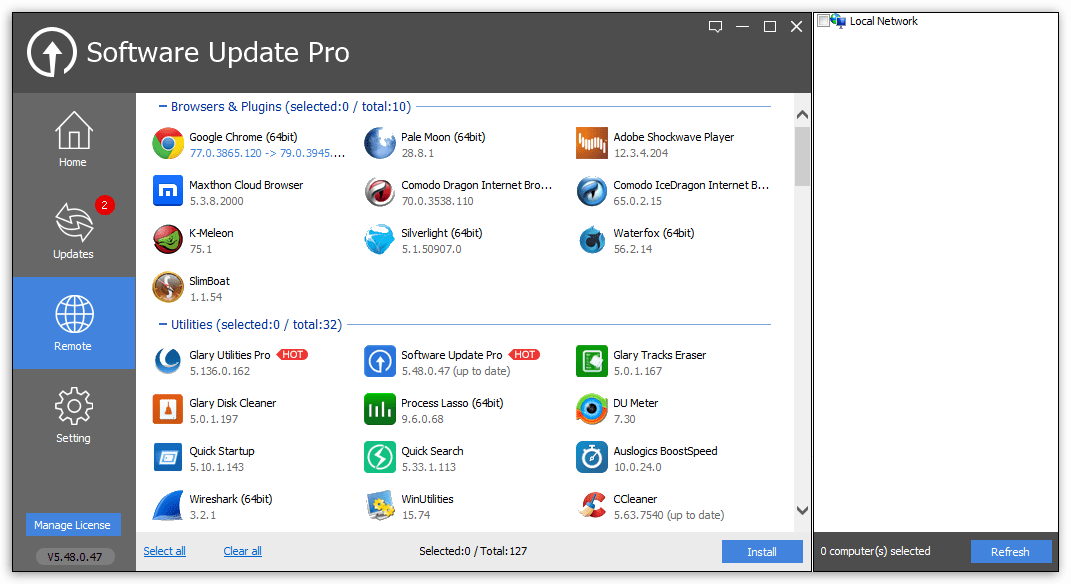The width and height of the screenshot is (1071, 584).
Task: Click the Google Chrome (64bit) name
Action: click(x=243, y=137)
